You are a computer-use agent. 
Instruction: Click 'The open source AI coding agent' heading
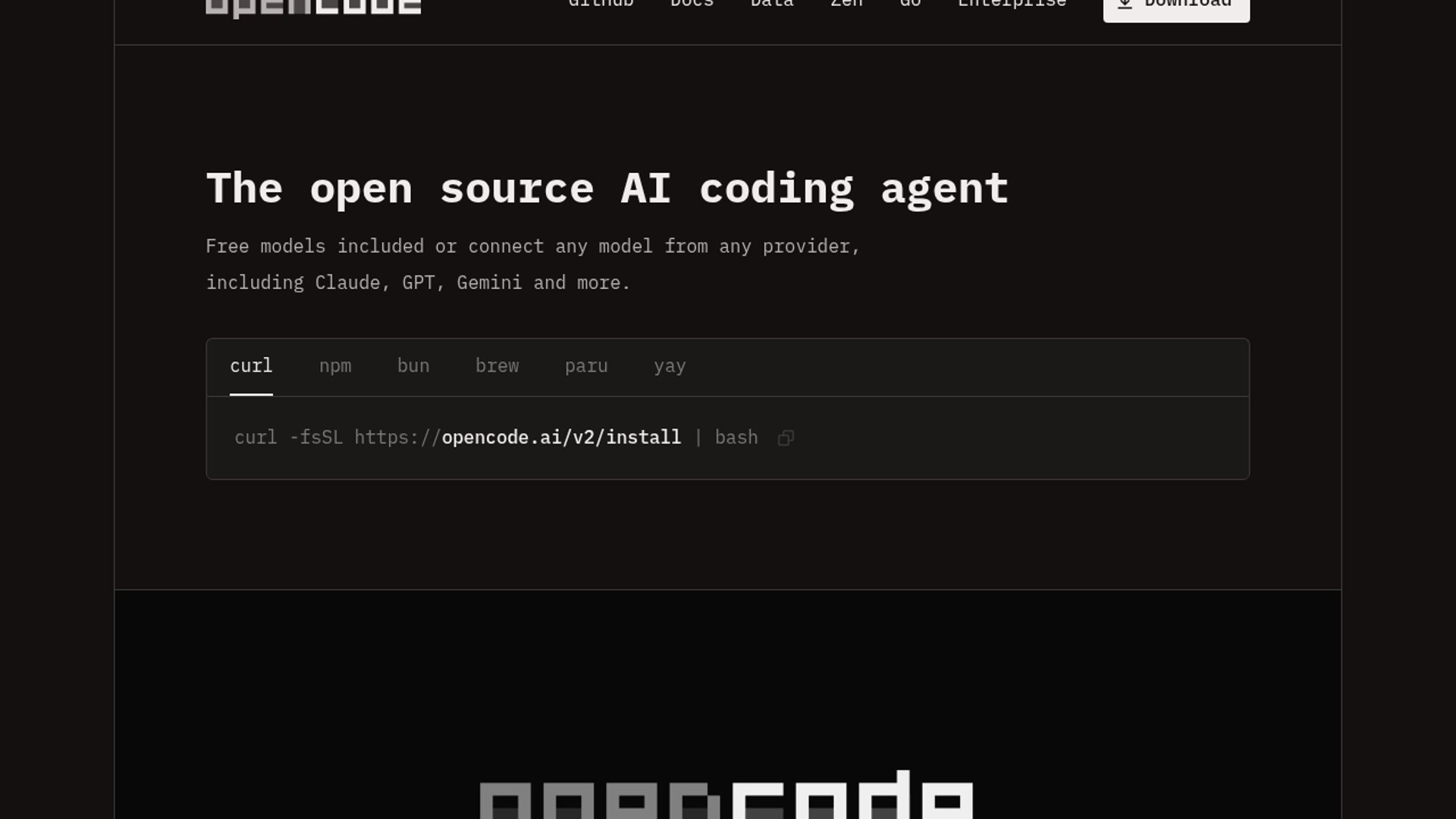(x=607, y=188)
